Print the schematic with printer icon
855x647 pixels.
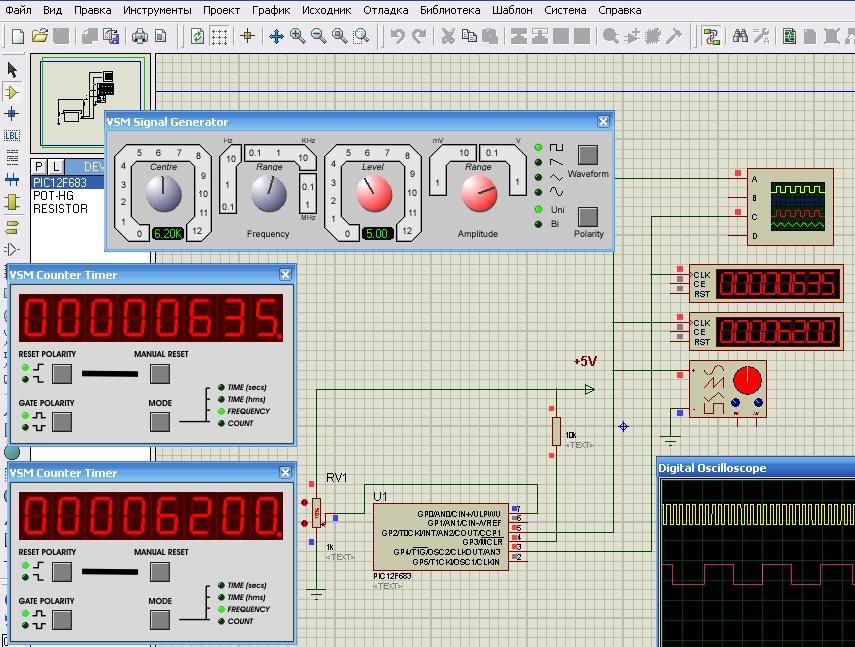(x=140, y=37)
